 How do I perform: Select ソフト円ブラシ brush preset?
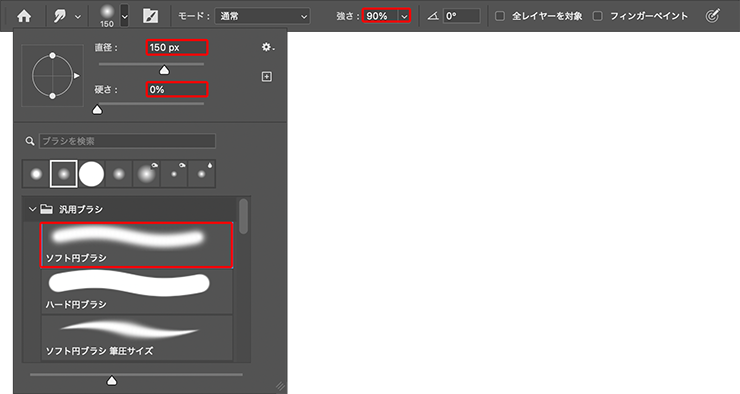click(137, 245)
